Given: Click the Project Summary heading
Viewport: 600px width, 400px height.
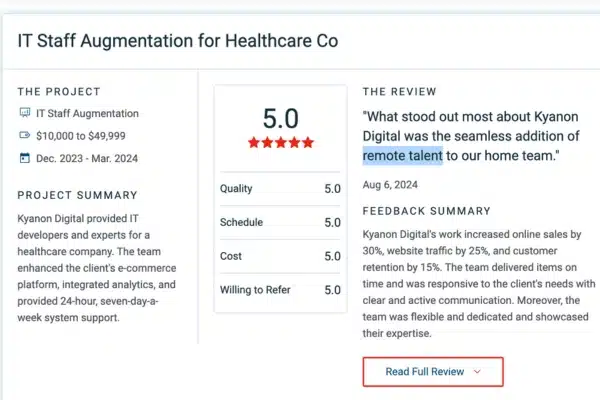Looking at the screenshot, I should (x=77, y=195).
